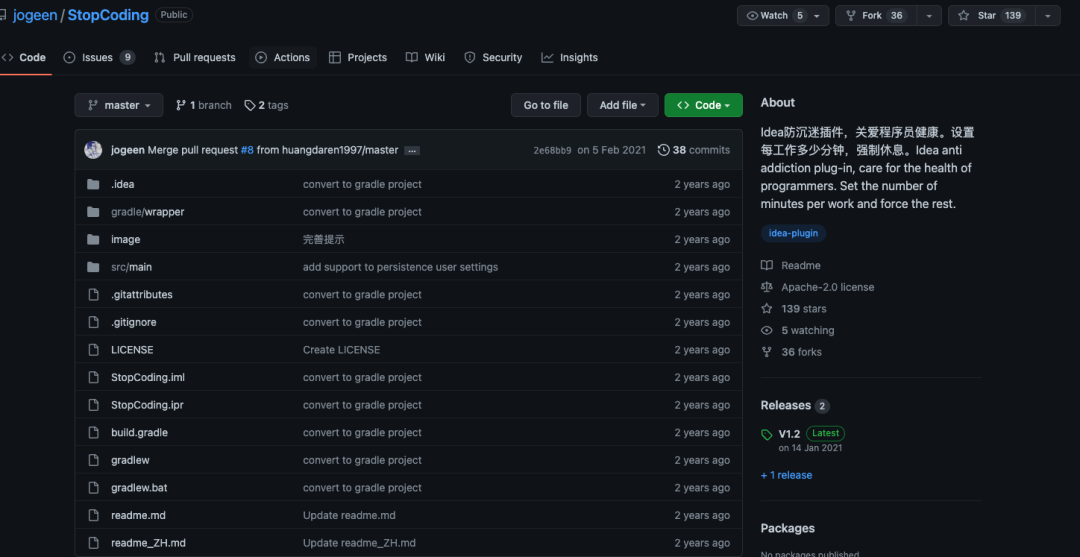
Task: Open the gradlew.bat file
Action: 139,487
